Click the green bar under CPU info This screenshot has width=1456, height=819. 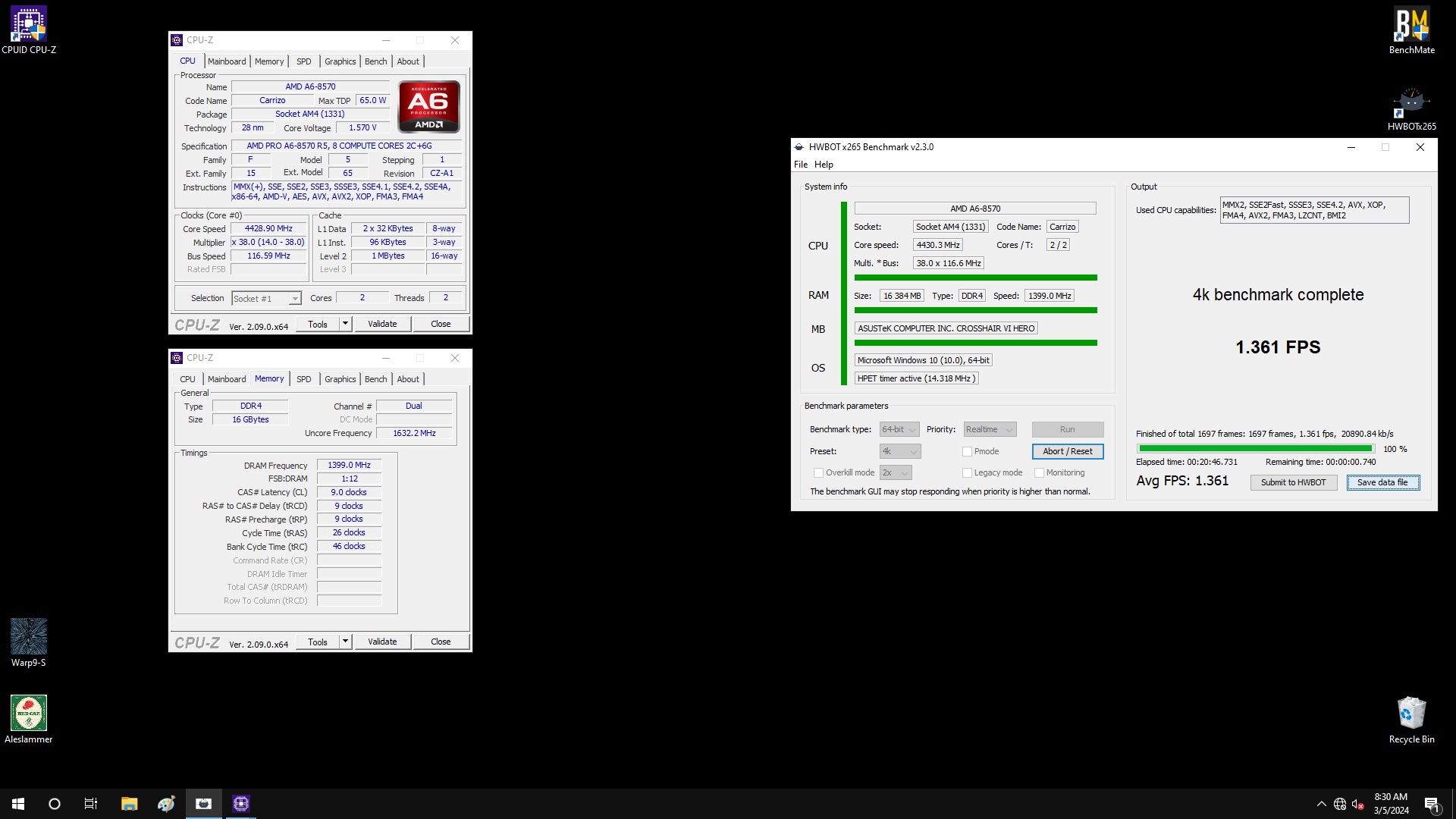(975, 278)
